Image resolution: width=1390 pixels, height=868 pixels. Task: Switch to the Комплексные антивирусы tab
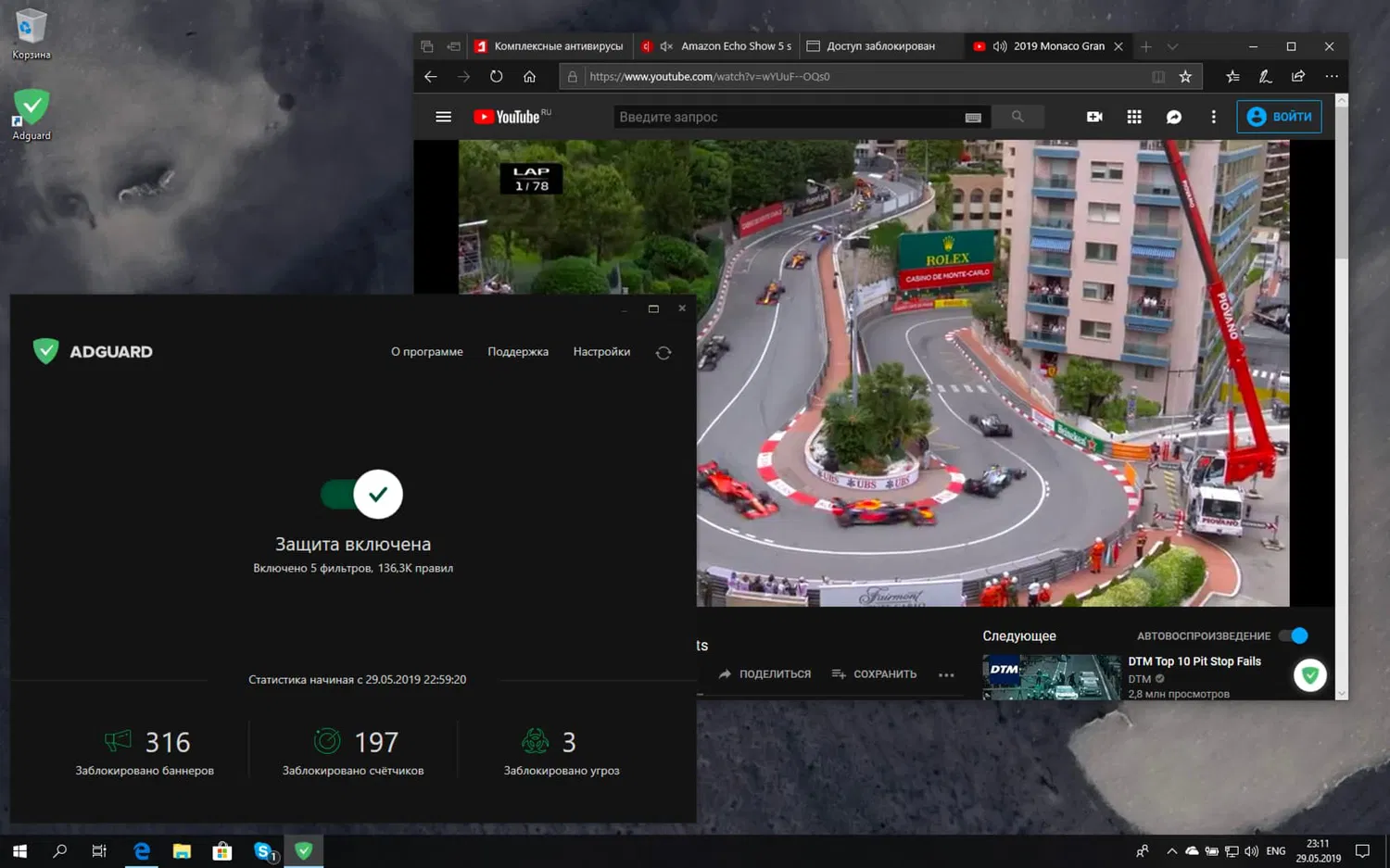[x=550, y=46]
